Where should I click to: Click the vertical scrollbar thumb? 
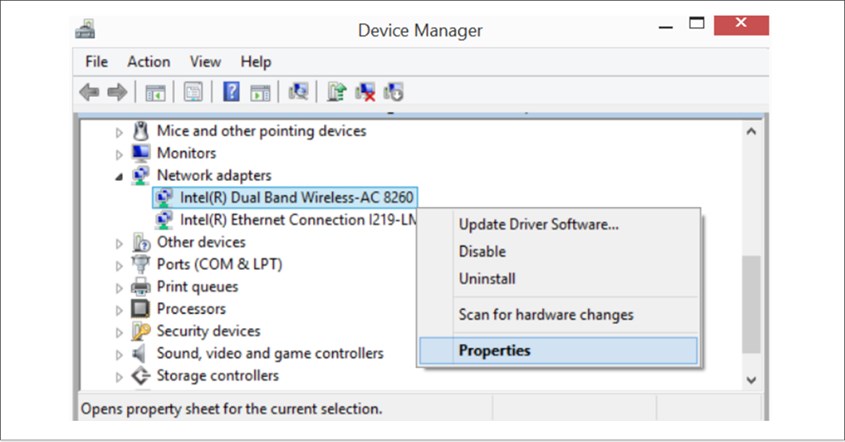tap(751, 305)
